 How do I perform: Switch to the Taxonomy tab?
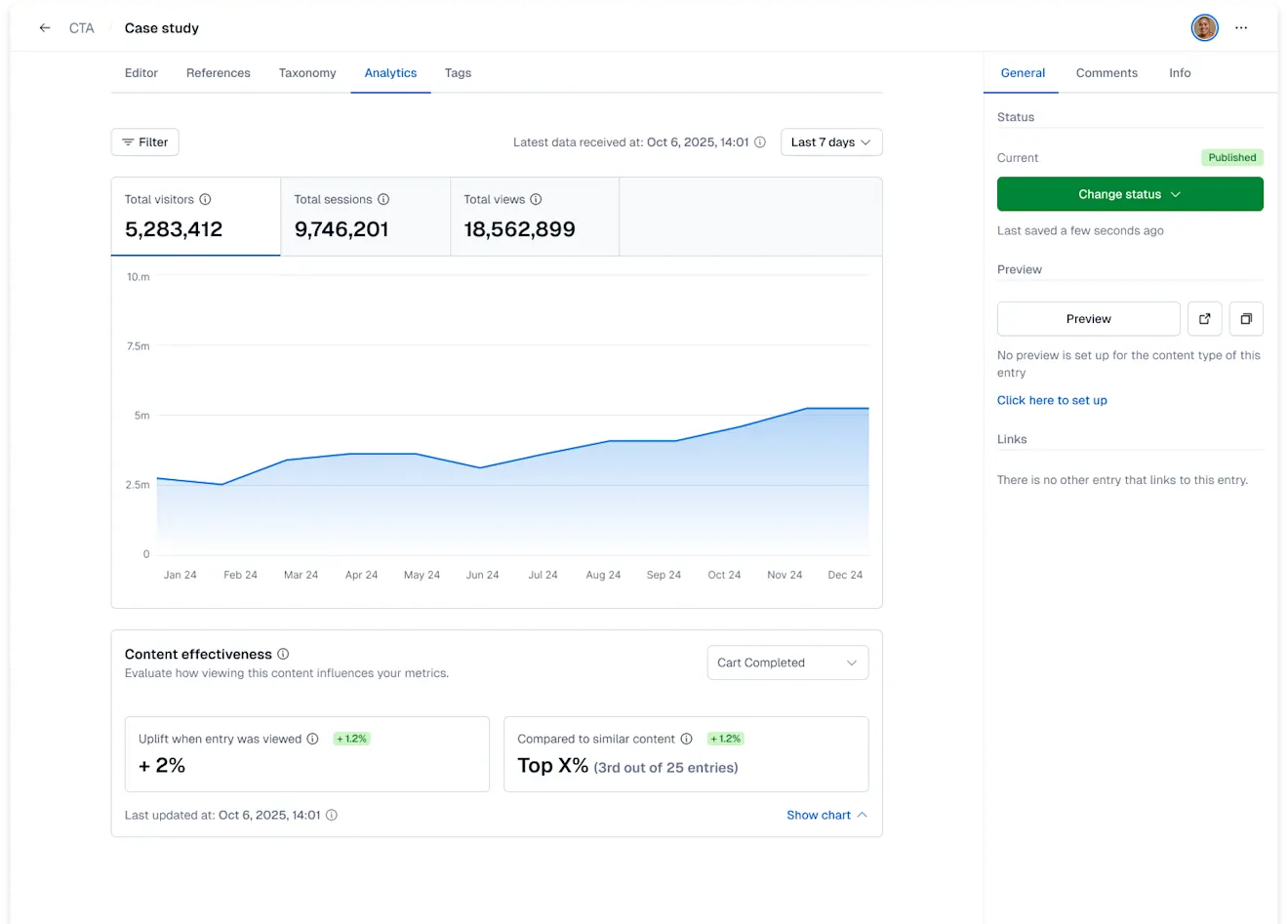pos(306,72)
